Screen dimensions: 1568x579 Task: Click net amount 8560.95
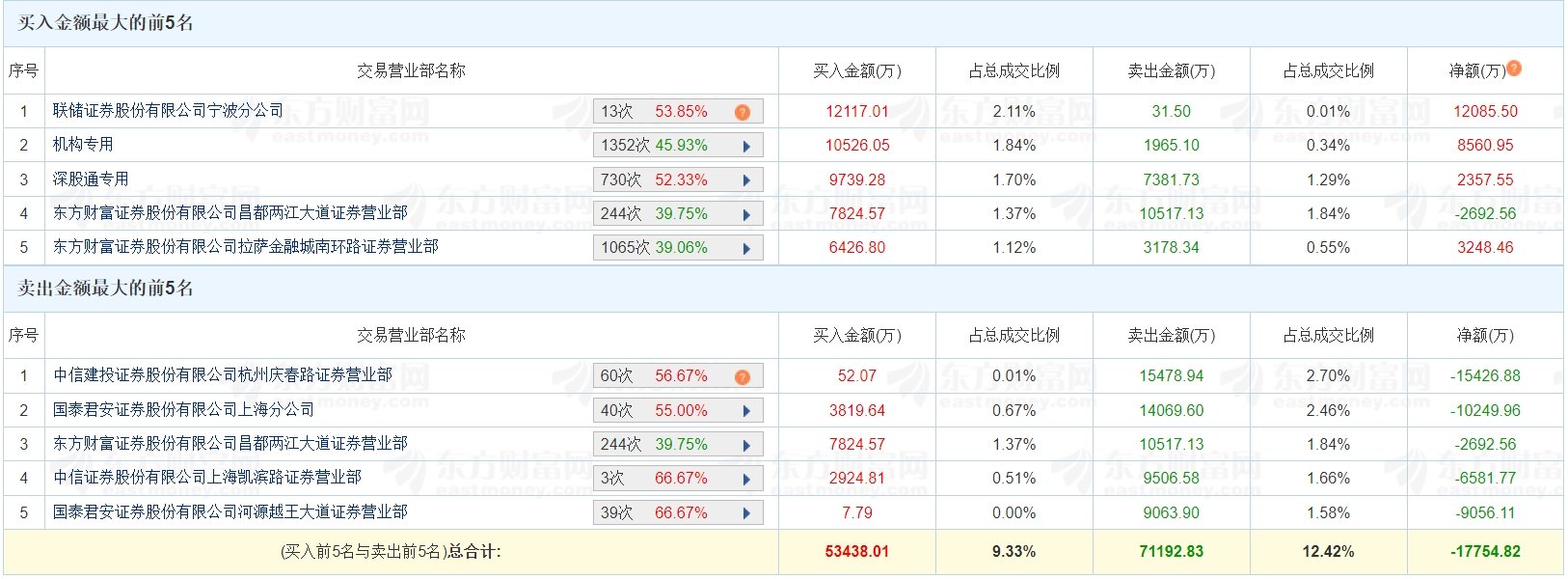1486,146
